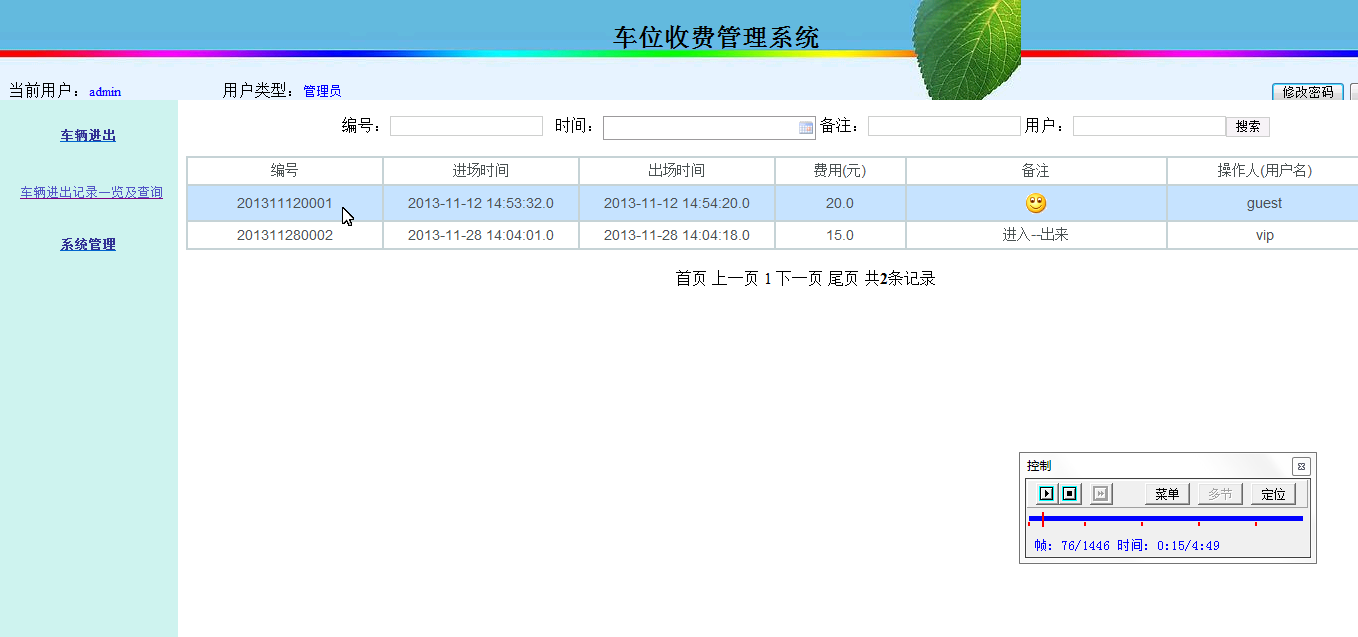Focus the 用户 search input
Viewport: 1358px width, 637px height.
point(1149,126)
